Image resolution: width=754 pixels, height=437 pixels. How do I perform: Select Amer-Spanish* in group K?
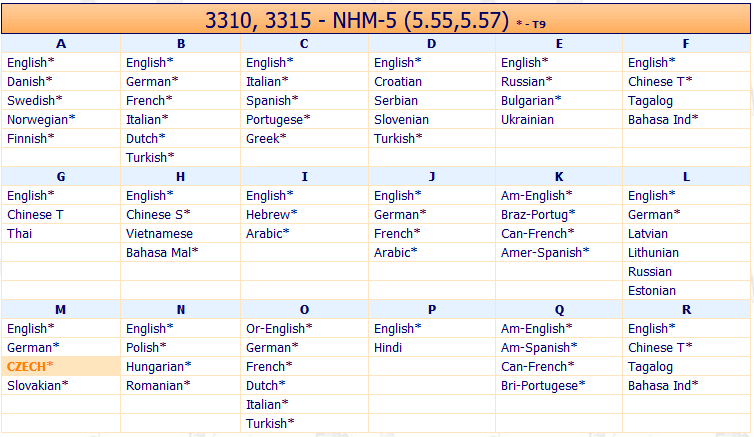545,252
